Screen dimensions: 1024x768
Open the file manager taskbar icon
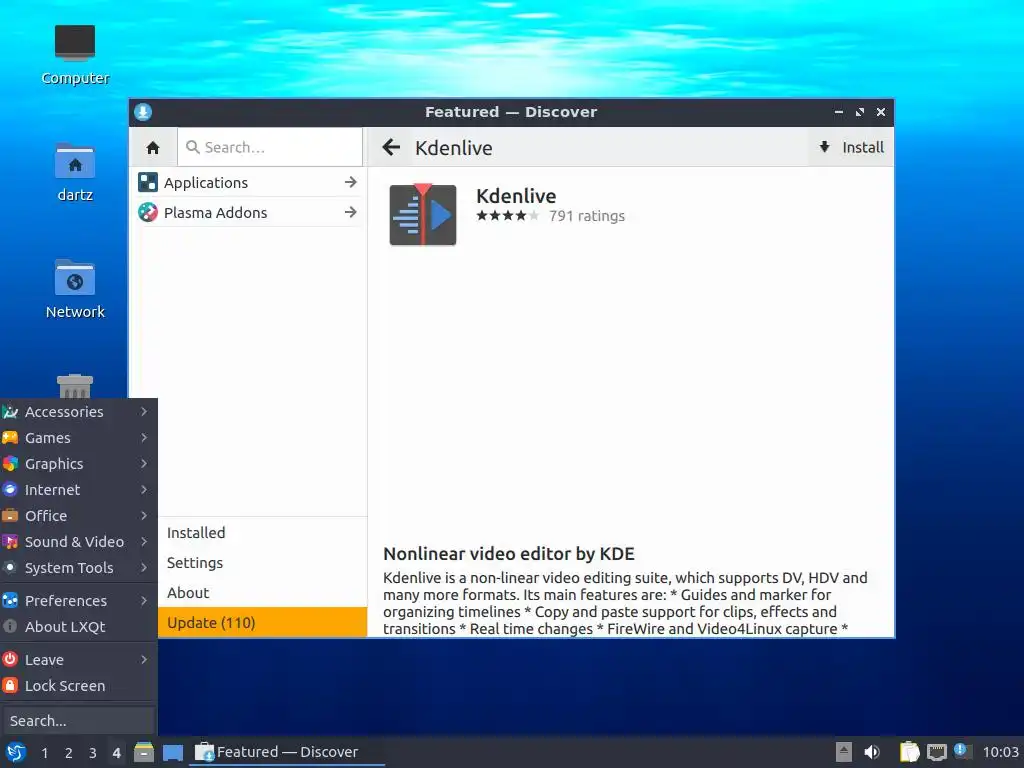tap(144, 752)
